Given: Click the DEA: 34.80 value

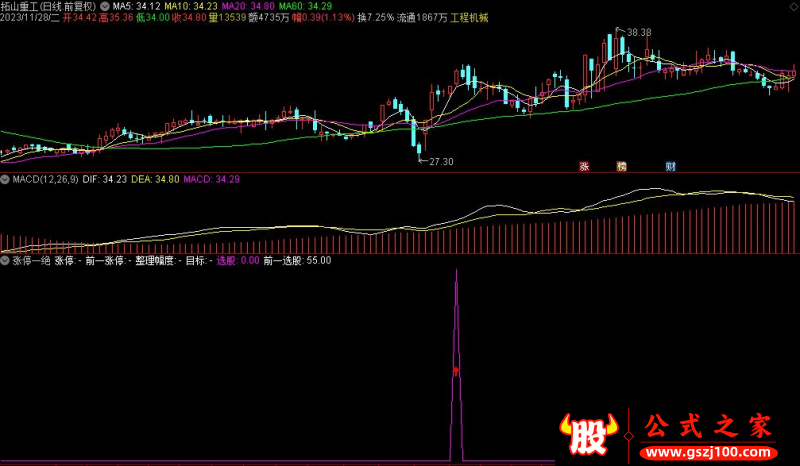Looking at the screenshot, I should pyautogui.click(x=156, y=179).
